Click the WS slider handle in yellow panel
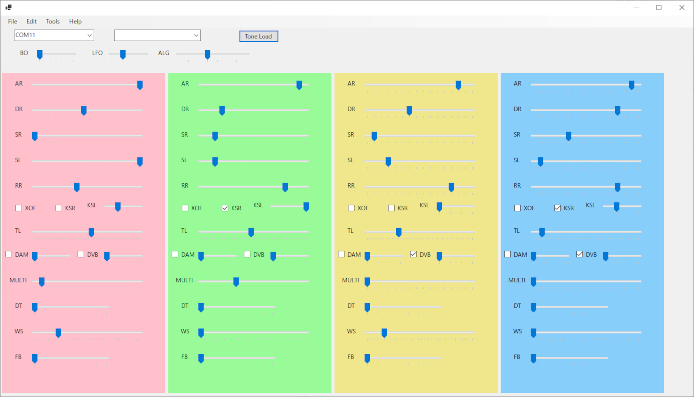The width and height of the screenshot is (694, 397). click(x=385, y=333)
